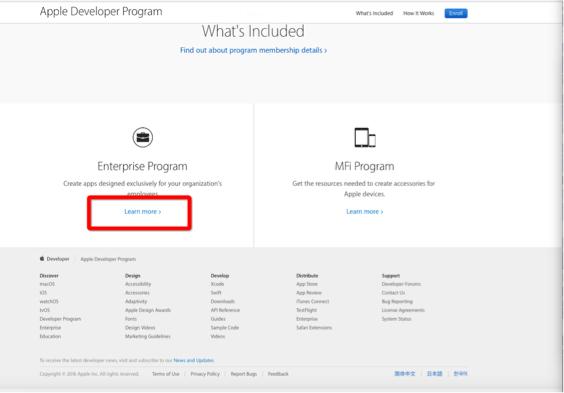Open News and Updates link

(194, 360)
